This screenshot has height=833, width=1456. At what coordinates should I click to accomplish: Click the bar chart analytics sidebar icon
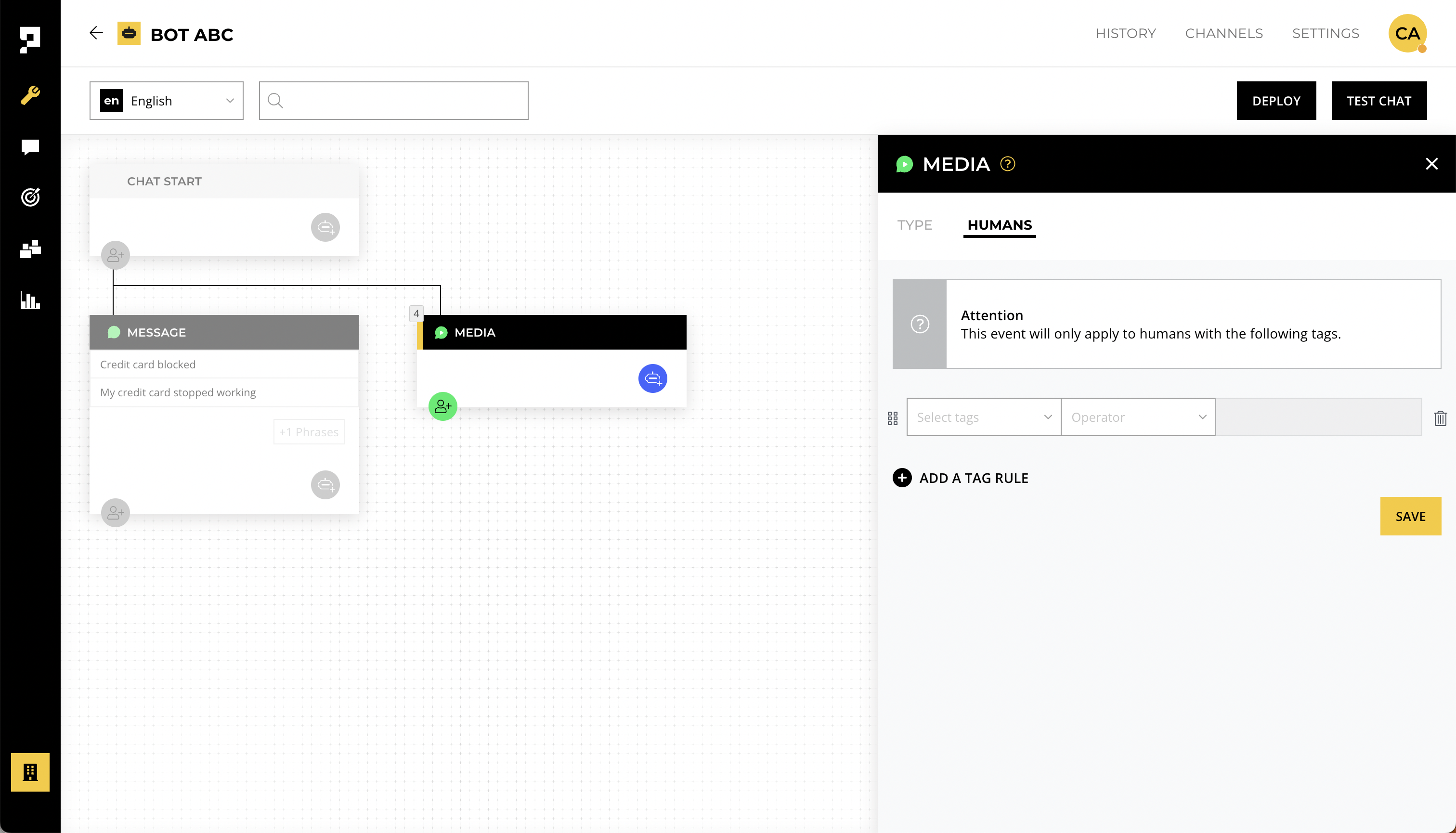(30, 300)
